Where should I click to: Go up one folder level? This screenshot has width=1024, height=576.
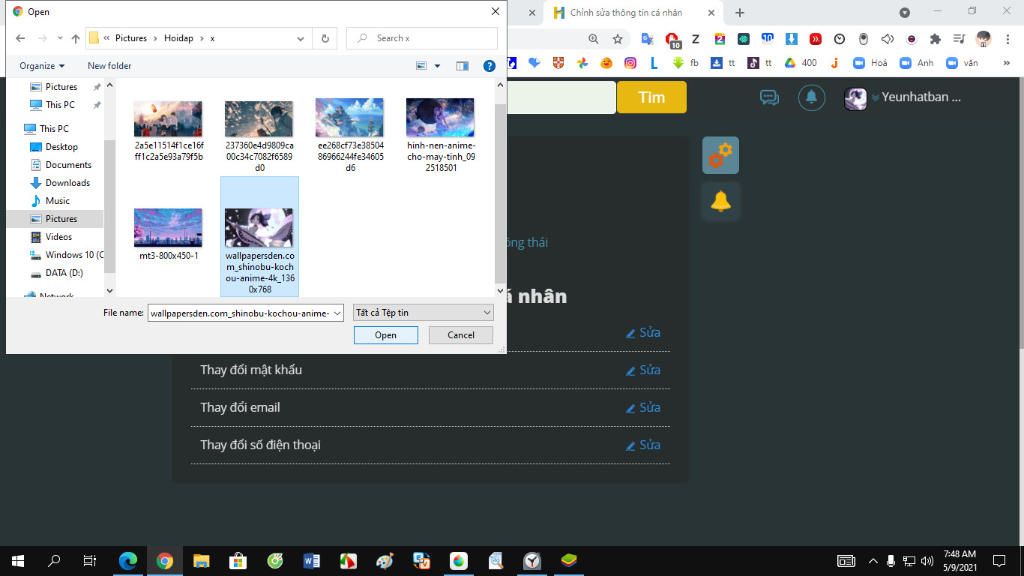point(76,39)
